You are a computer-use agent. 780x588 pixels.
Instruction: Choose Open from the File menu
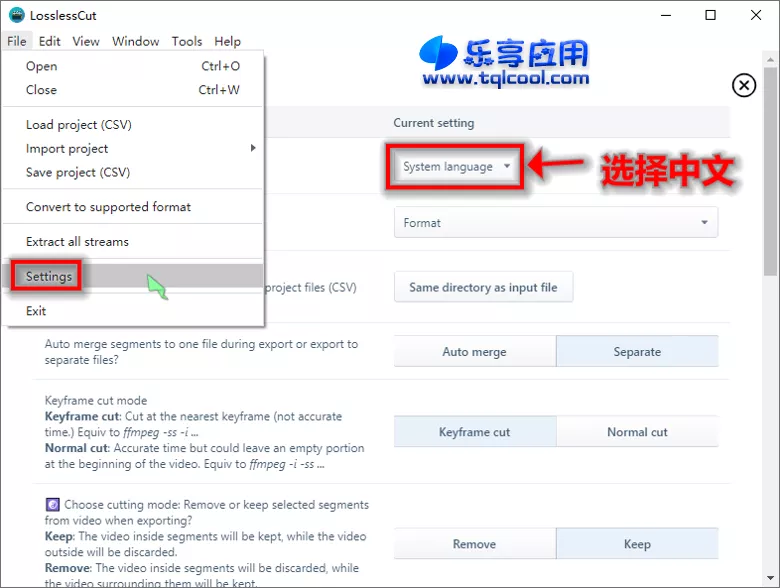coord(133,66)
